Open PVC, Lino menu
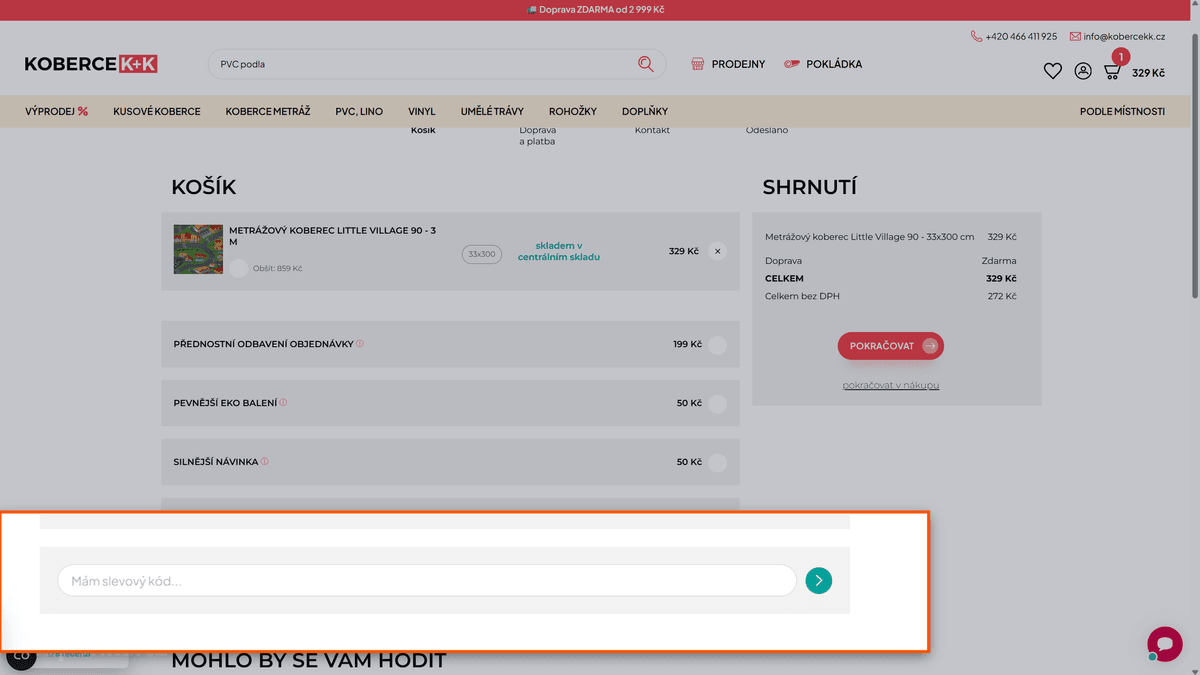The height and width of the screenshot is (675, 1200). pos(359,111)
